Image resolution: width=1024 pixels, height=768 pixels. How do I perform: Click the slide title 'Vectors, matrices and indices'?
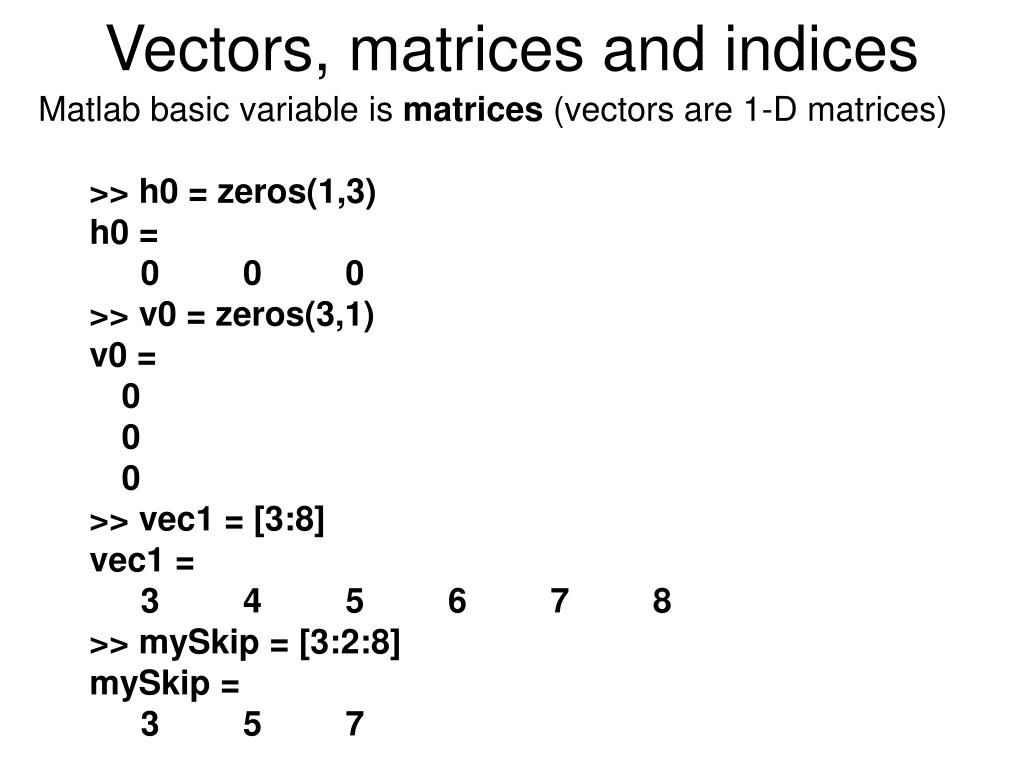tap(512, 50)
